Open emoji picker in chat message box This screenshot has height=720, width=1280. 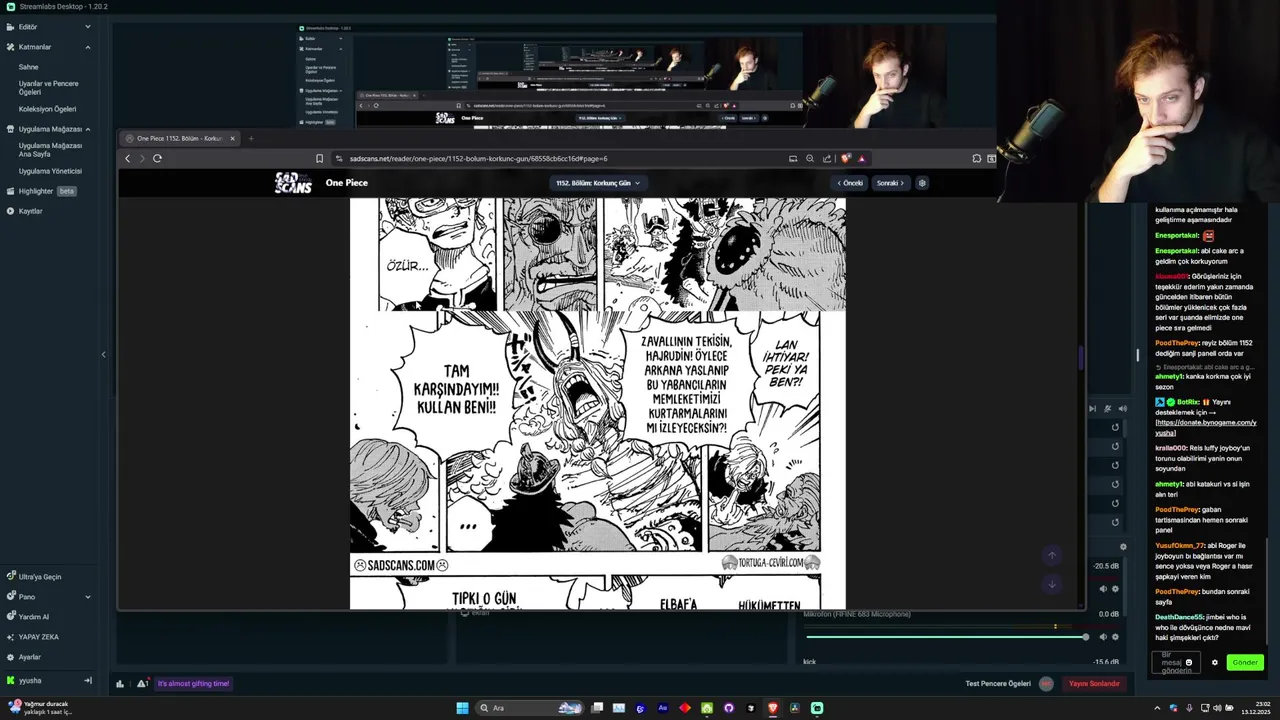(x=1189, y=662)
